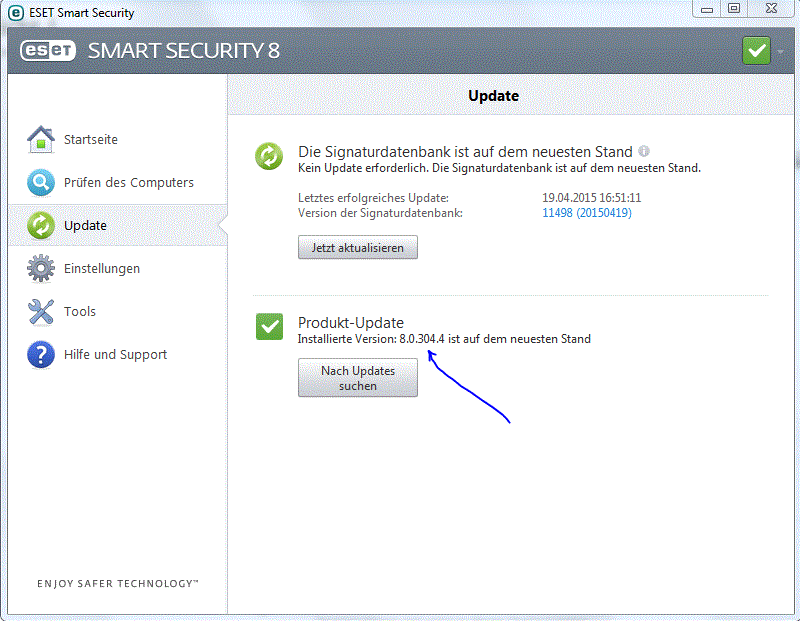800x621 pixels.
Task: Expand the dropdown arrow beside header status checkmark
Action: coord(780,51)
